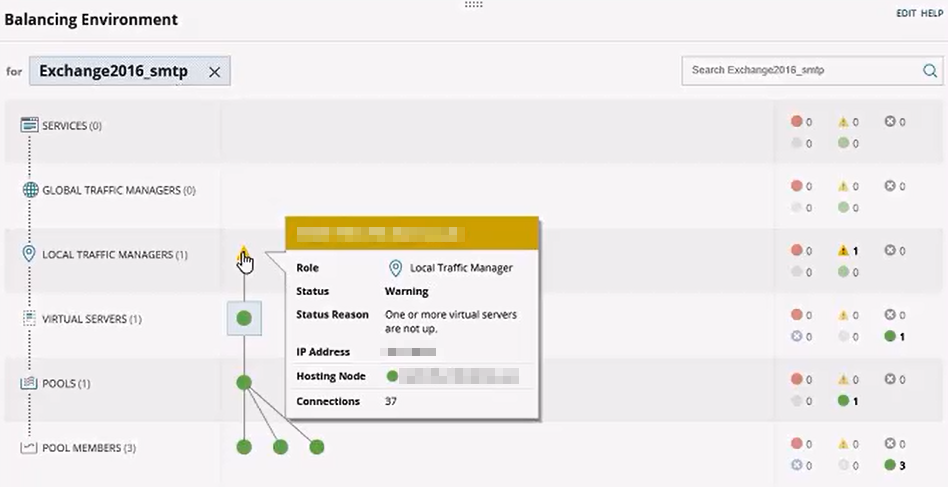Screen dimensions: 948x487
Task: Open the HELP link
Action: tap(931, 13)
